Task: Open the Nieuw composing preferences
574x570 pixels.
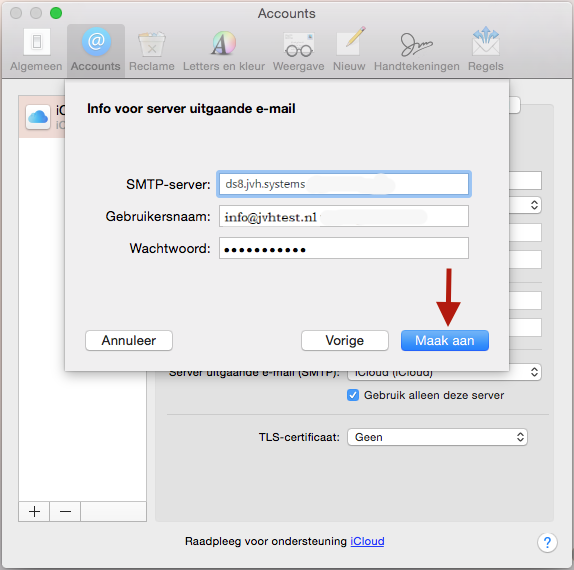Action: [x=349, y=50]
